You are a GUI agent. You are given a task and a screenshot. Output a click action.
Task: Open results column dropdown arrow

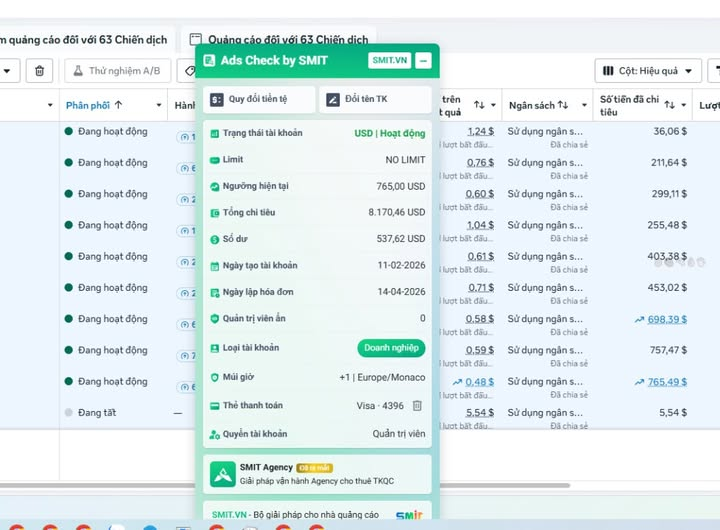(x=493, y=105)
